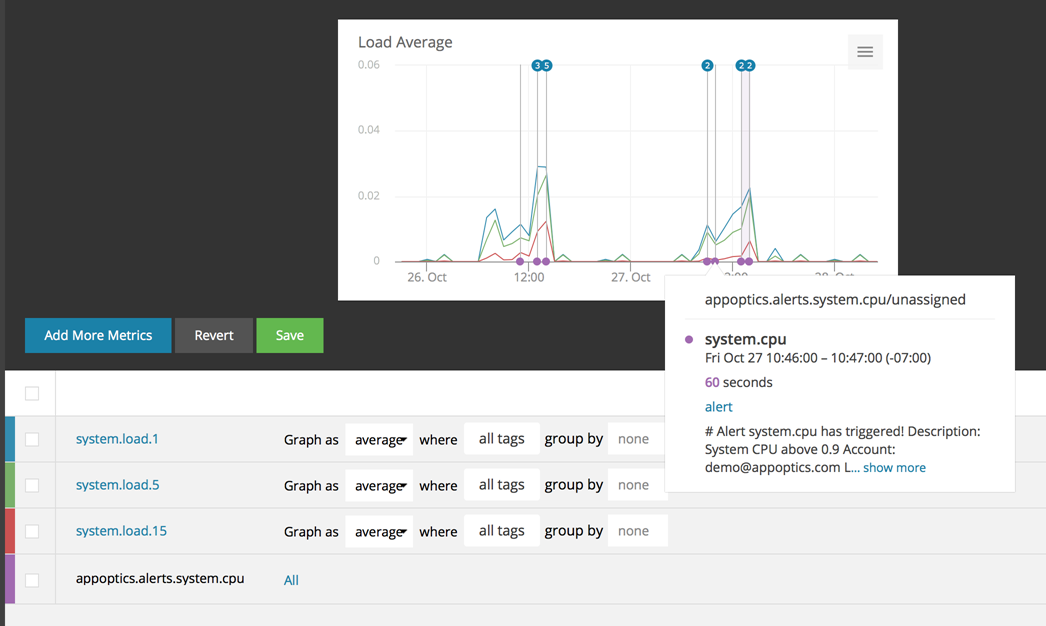Tick the select-all checkbox in the table header
This screenshot has height=626, width=1046.
click(x=32, y=393)
